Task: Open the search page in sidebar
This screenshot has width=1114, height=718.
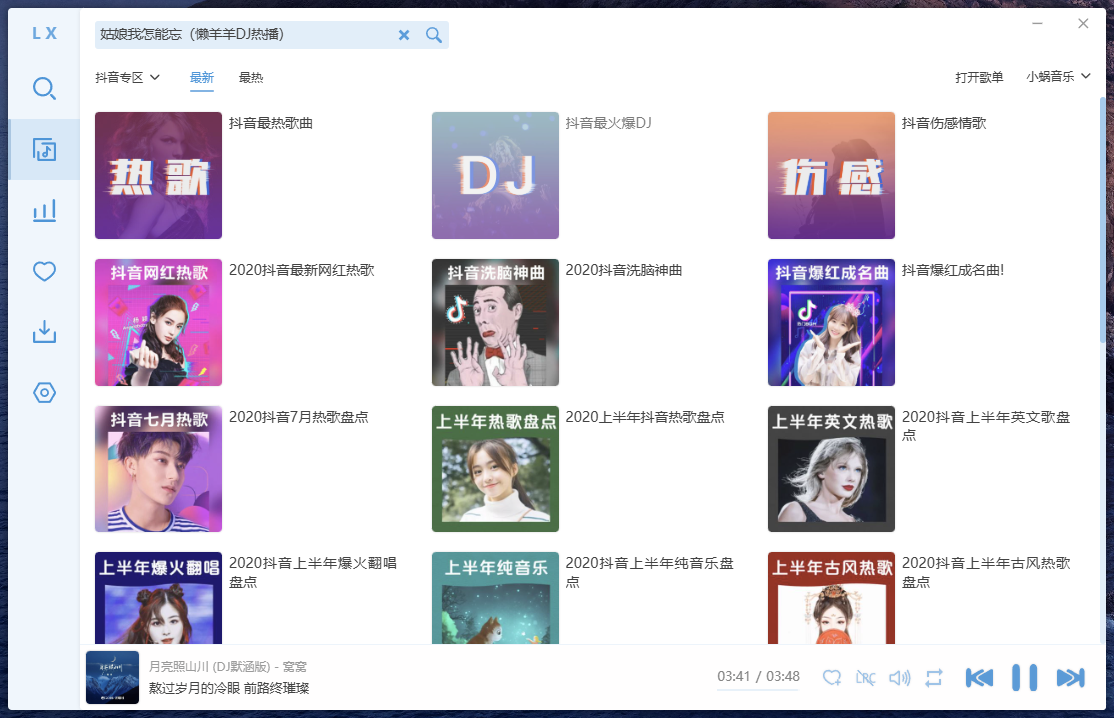Action: [44, 89]
